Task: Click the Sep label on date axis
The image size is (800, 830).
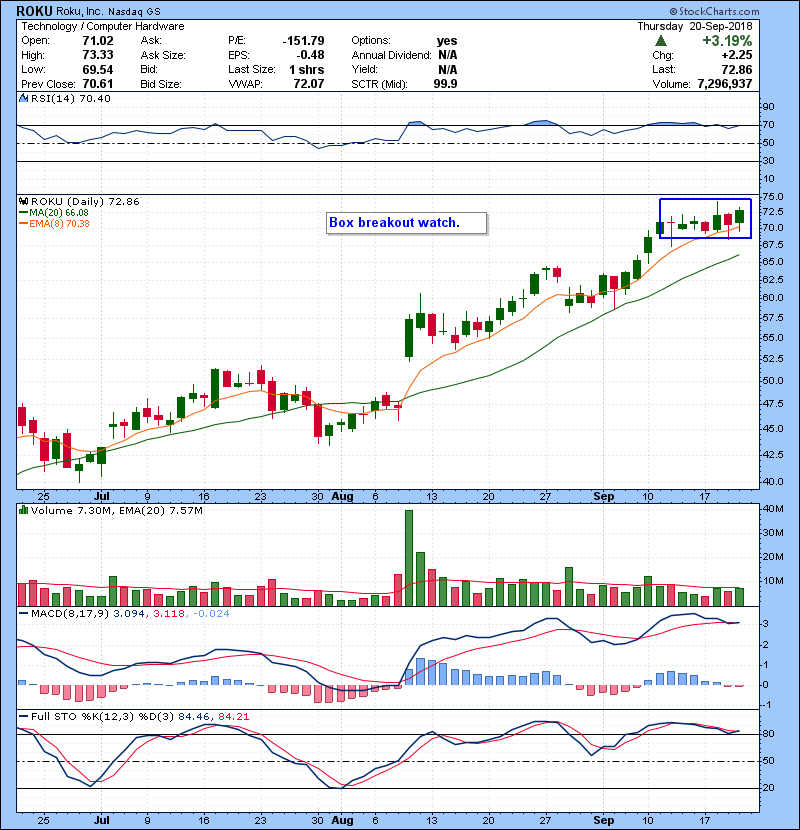Action: [x=603, y=496]
